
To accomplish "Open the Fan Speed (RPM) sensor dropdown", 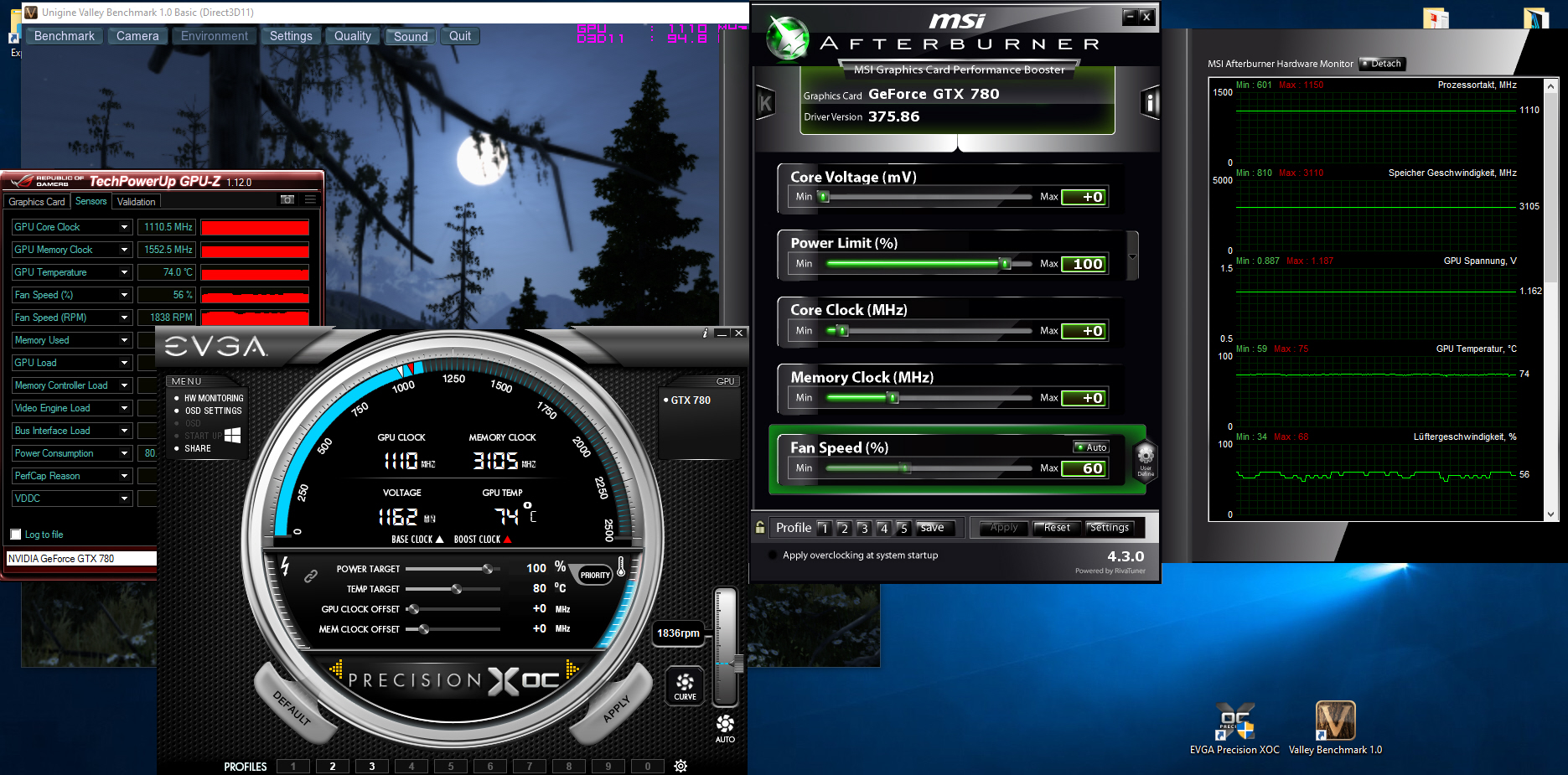I will tap(124, 318).
